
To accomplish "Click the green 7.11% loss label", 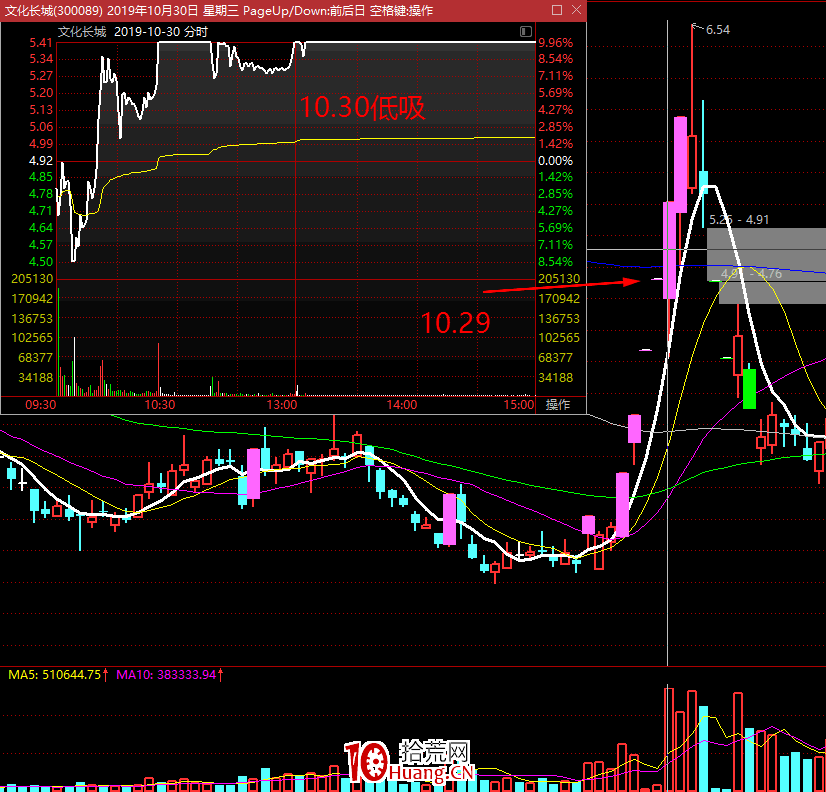I will (x=555, y=245).
